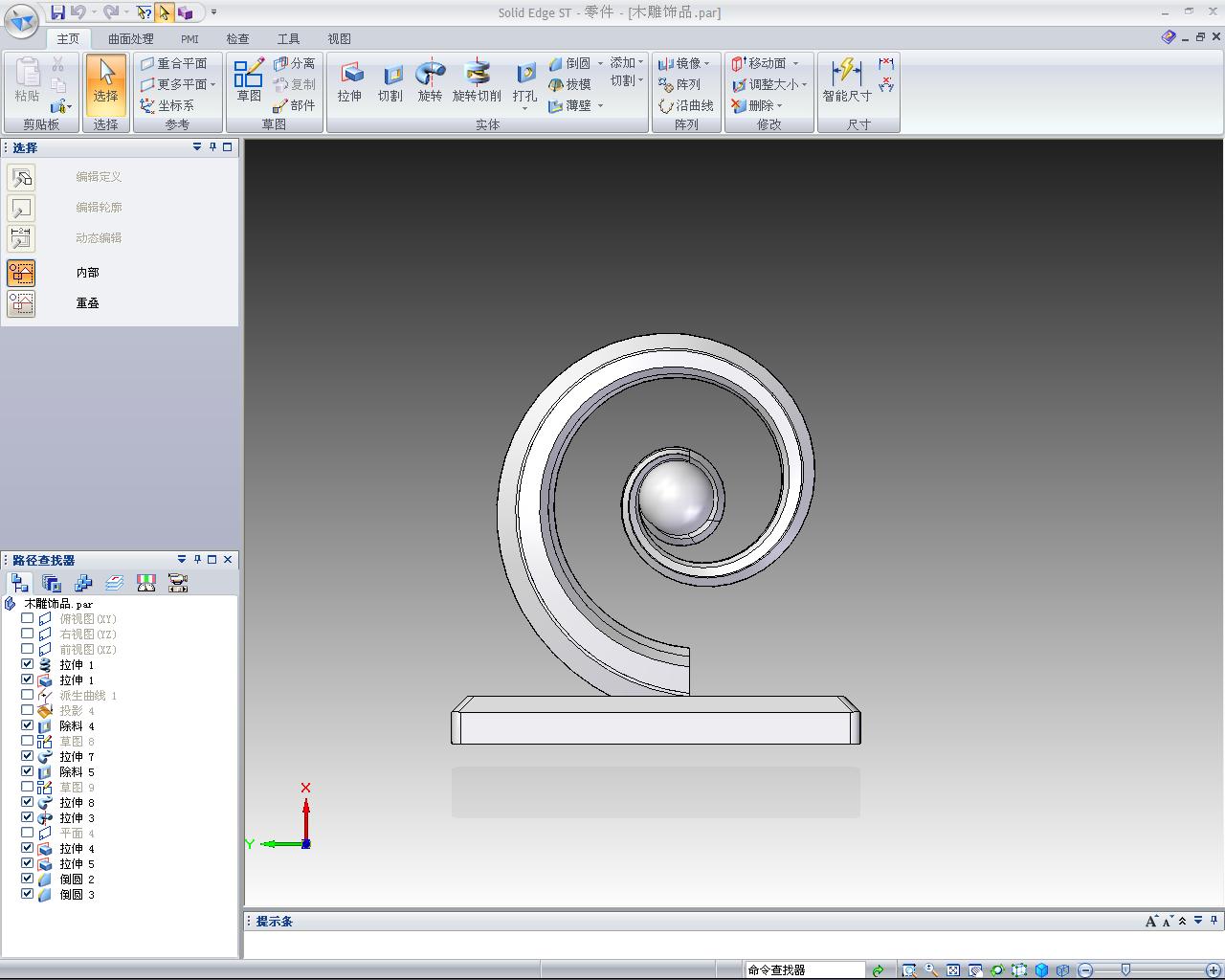The height and width of the screenshot is (980, 1225).
Task: Check the 前视图(XZ) plane checkbox
Action: (27, 649)
